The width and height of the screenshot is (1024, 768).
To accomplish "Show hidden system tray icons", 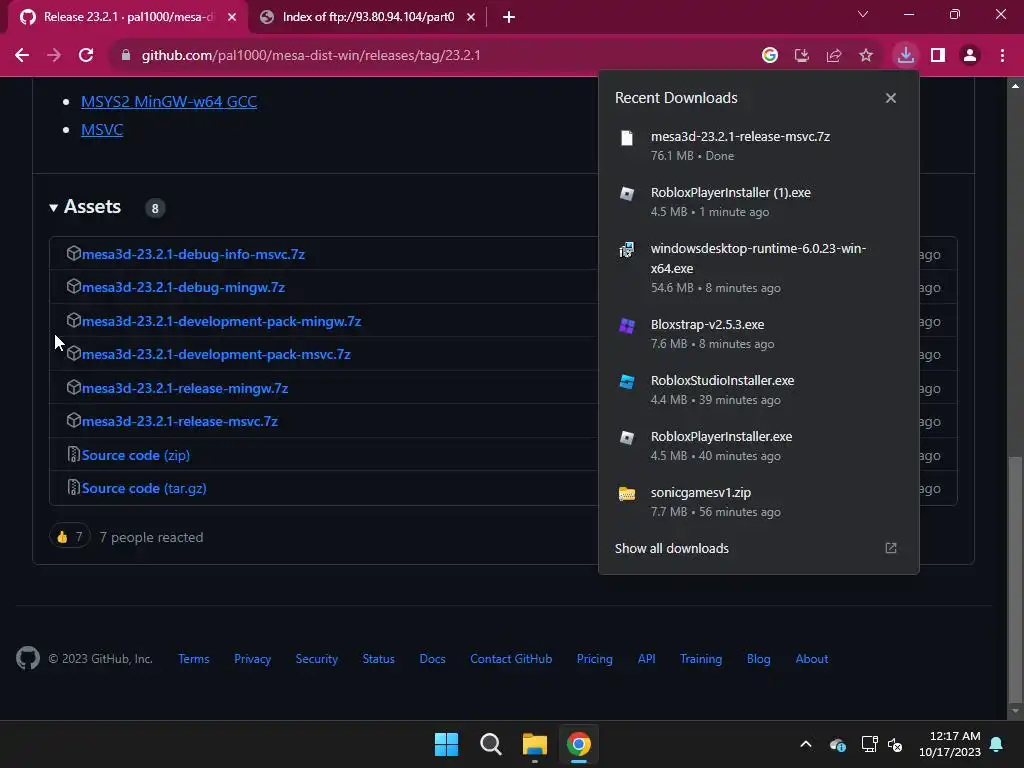I will (806, 744).
